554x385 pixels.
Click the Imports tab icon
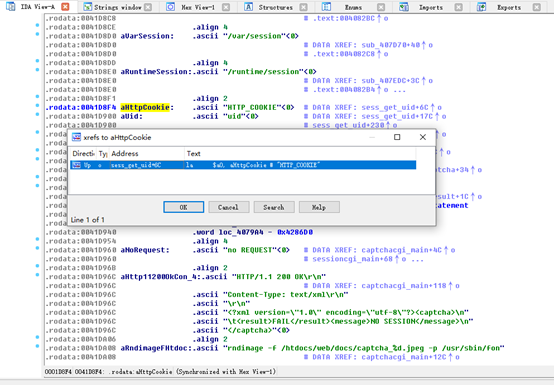click(404, 7)
